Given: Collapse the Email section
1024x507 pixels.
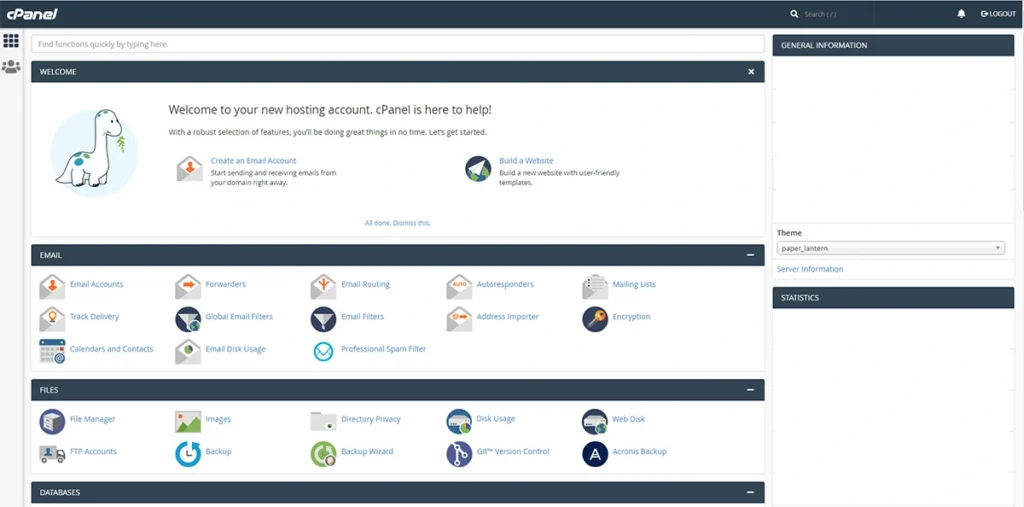Looking at the screenshot, I should click(x=750, y=255).
